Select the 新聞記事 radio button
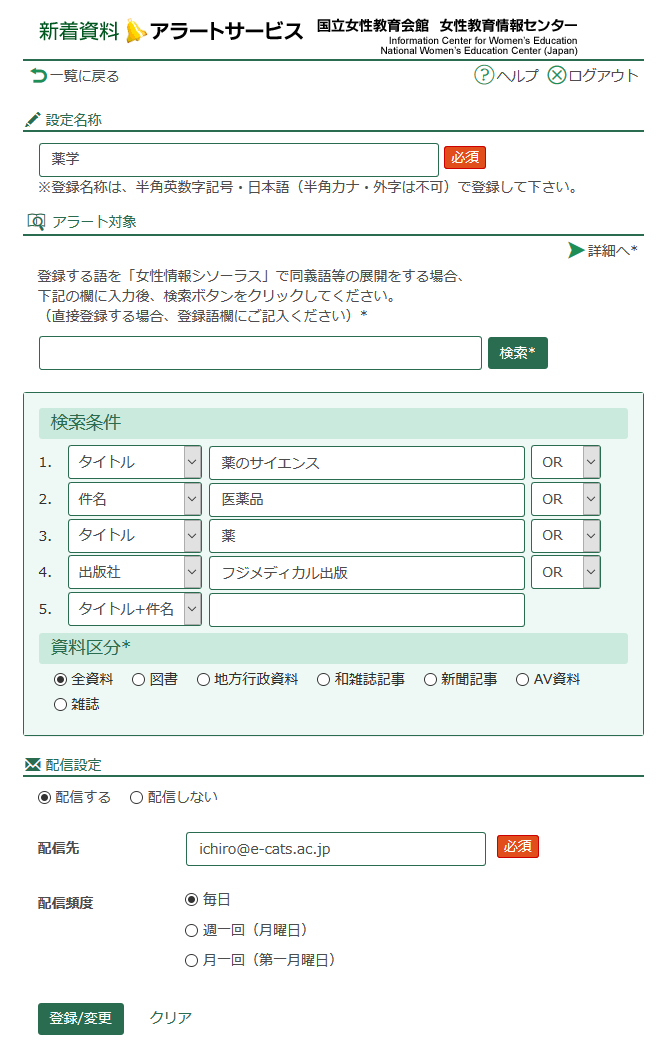The width and height of the screenshot is (671, 1054). (430, 680)
